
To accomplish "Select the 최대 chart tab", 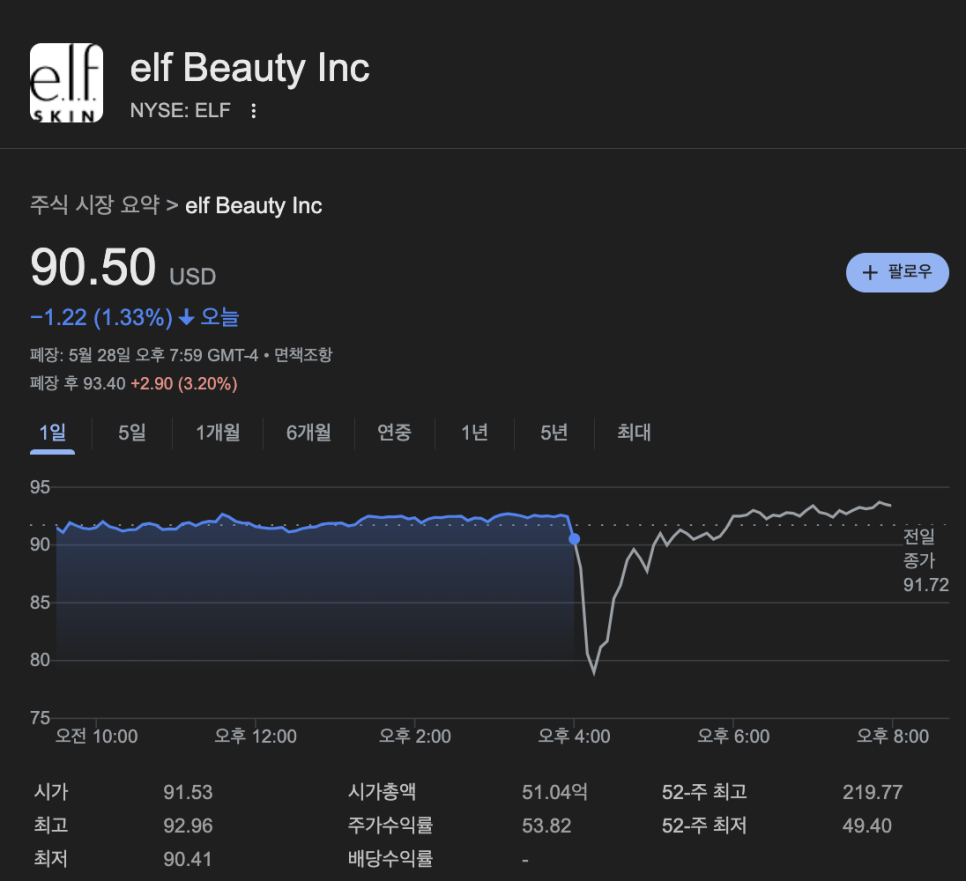I will coord(634,432).
